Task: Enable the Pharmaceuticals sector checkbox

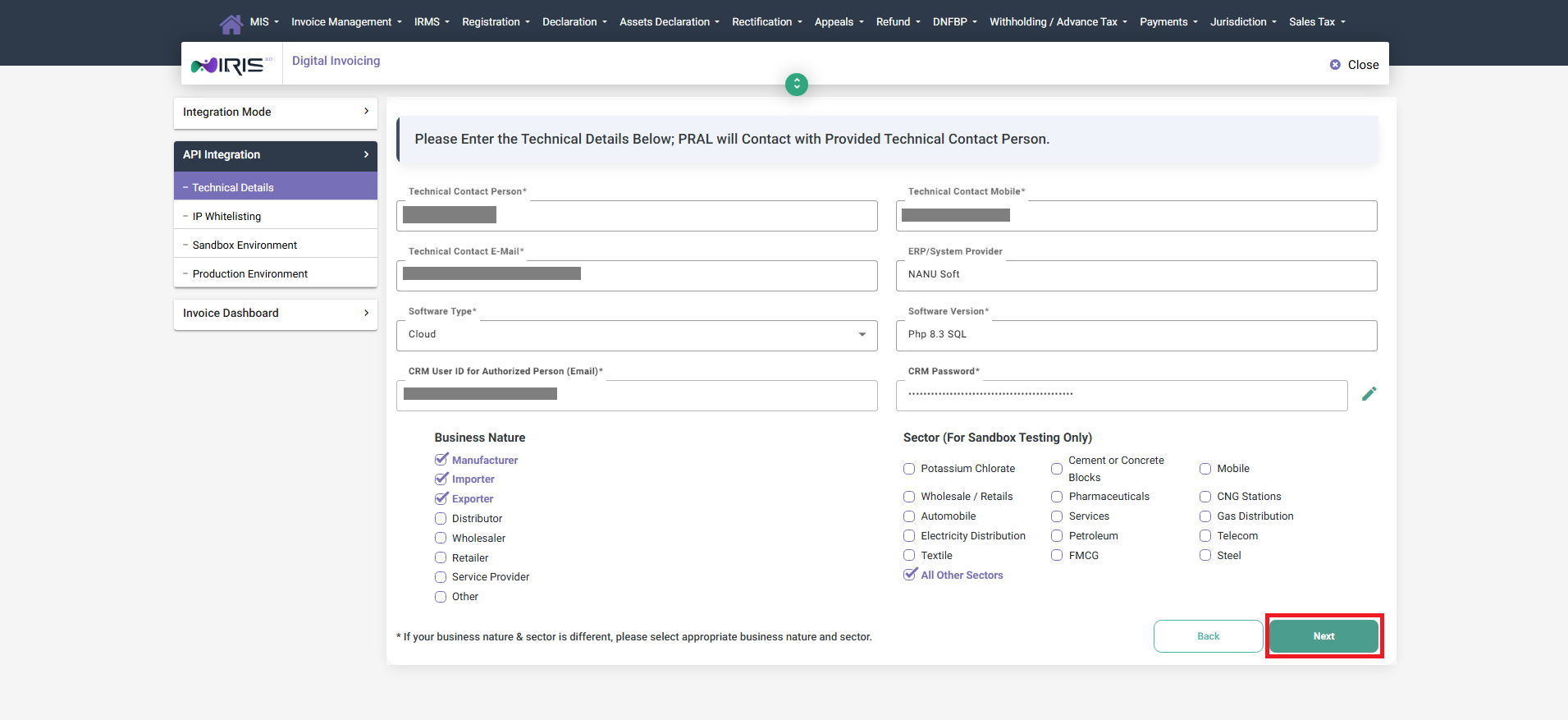Action: (x=1057, y=497)
